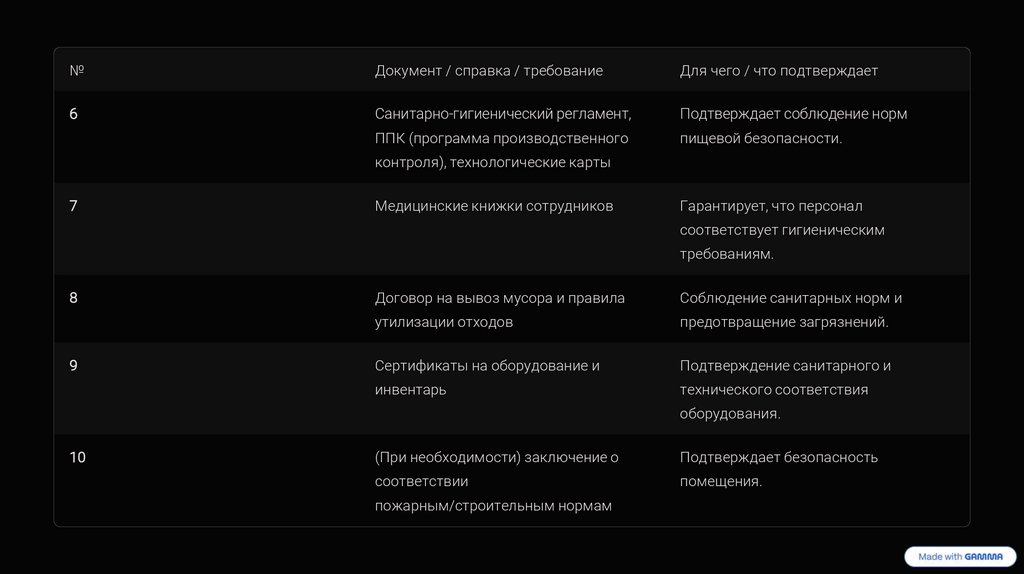Click the 'норм пищевой безопасности' description cell
This screenshot has height=574, width=1024.
point(793,126)
